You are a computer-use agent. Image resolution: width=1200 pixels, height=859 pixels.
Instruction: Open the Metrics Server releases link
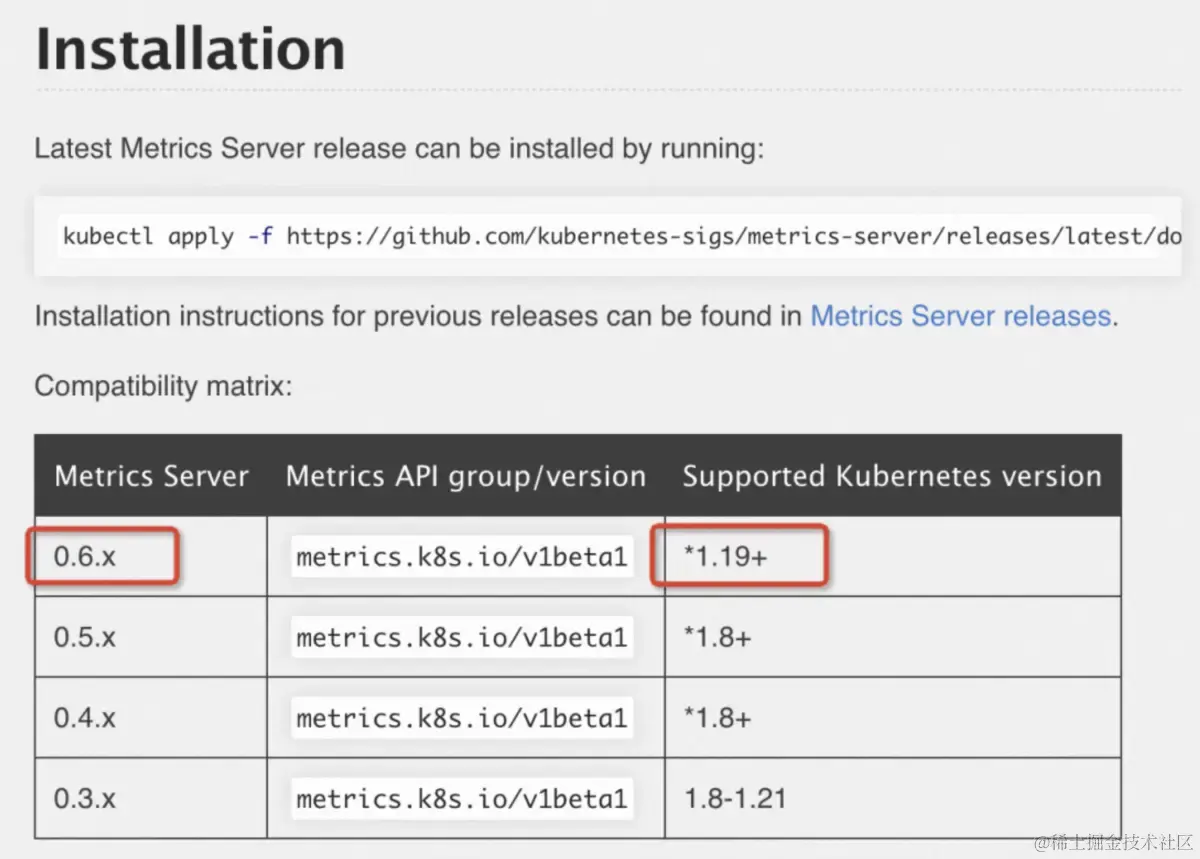click(x=961, y=317)
